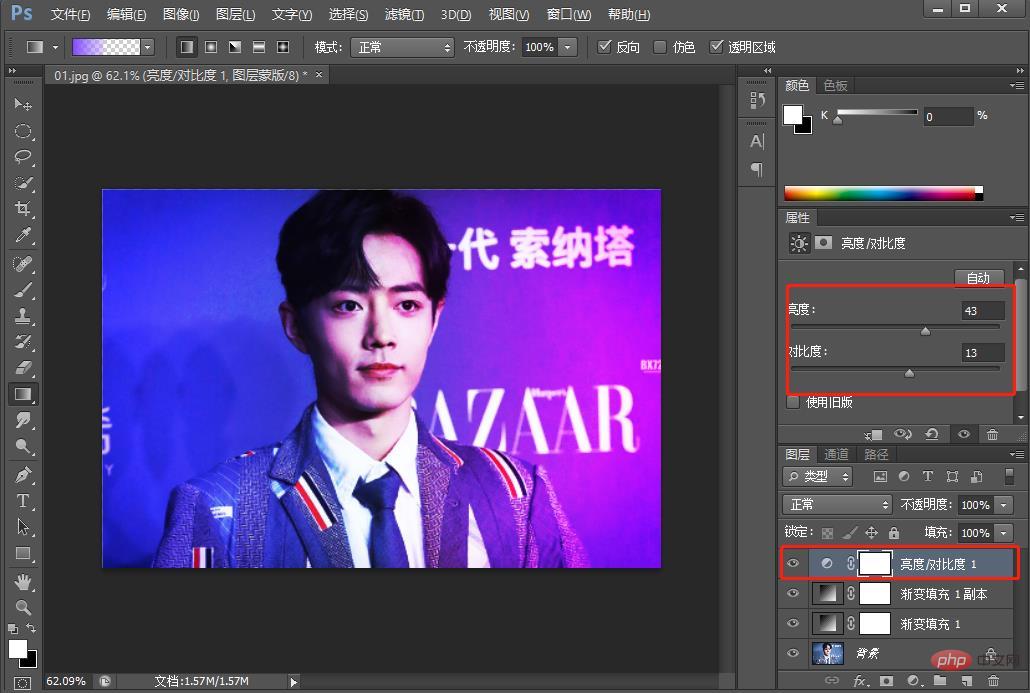Choose angle gradient style
Image resolution: width=1030 pixels, height=693 pixels.
tap(235, 47)
